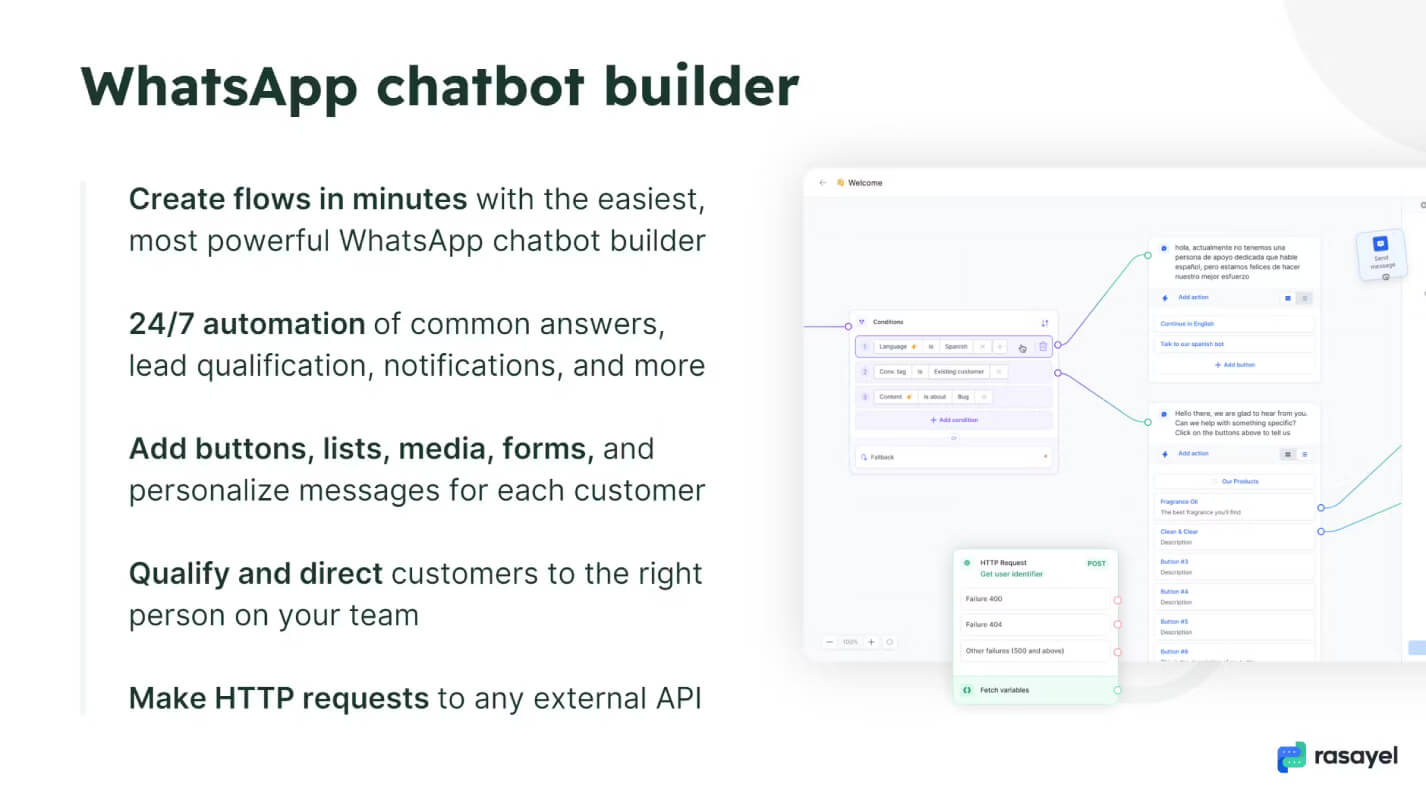1426x800 pixels.
Task: Select buttons view in the Spanish message card
Action: 1288,298
